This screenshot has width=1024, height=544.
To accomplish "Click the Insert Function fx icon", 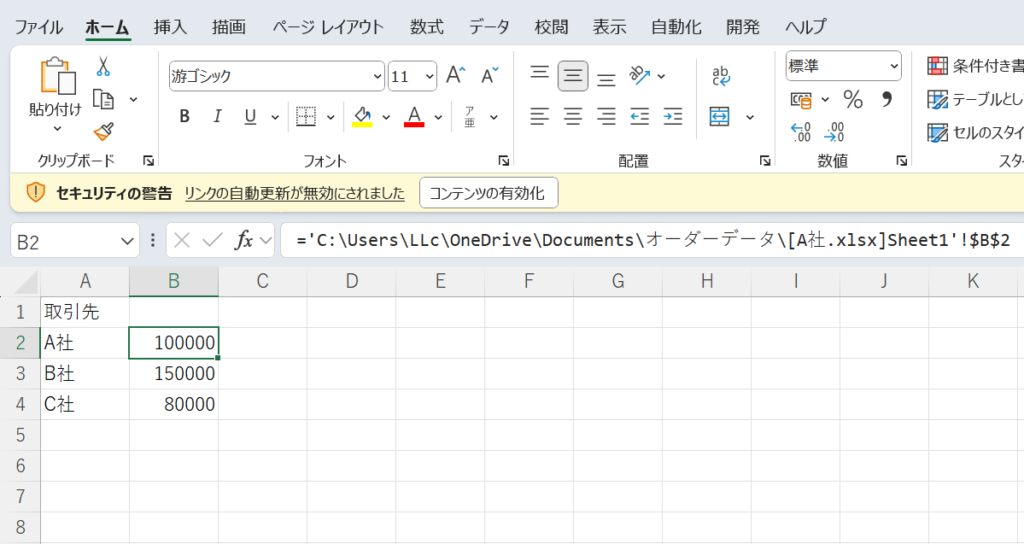I will [x=243, y=240].
